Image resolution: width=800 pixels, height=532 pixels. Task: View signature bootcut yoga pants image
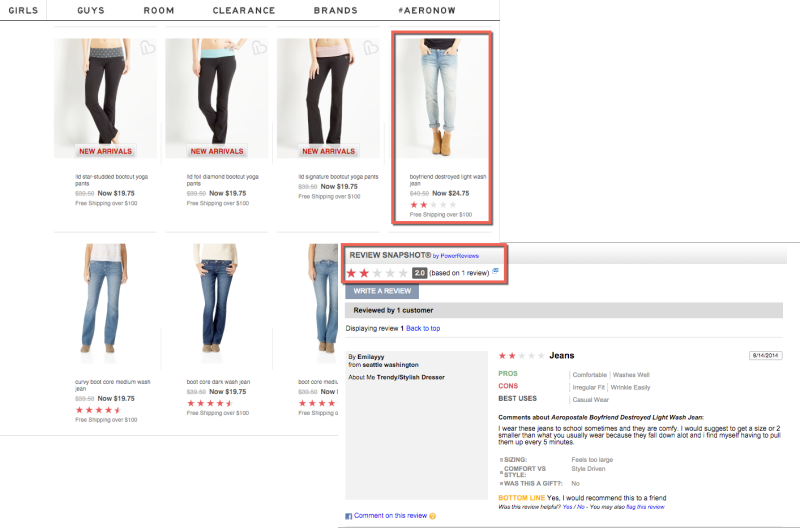click(328, 98)
